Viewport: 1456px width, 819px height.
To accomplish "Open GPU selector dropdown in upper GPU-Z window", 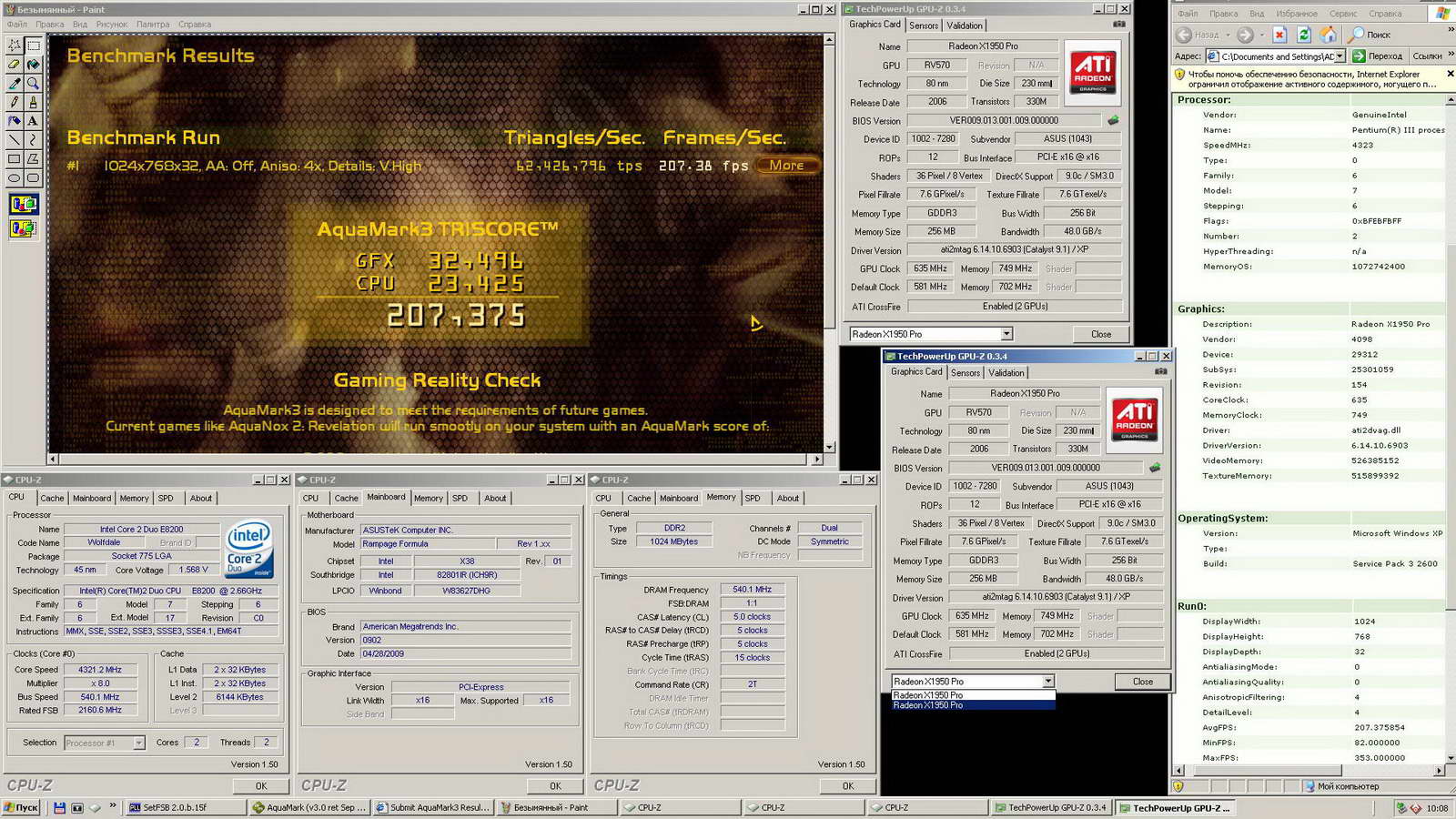I will coord(1006,334).
